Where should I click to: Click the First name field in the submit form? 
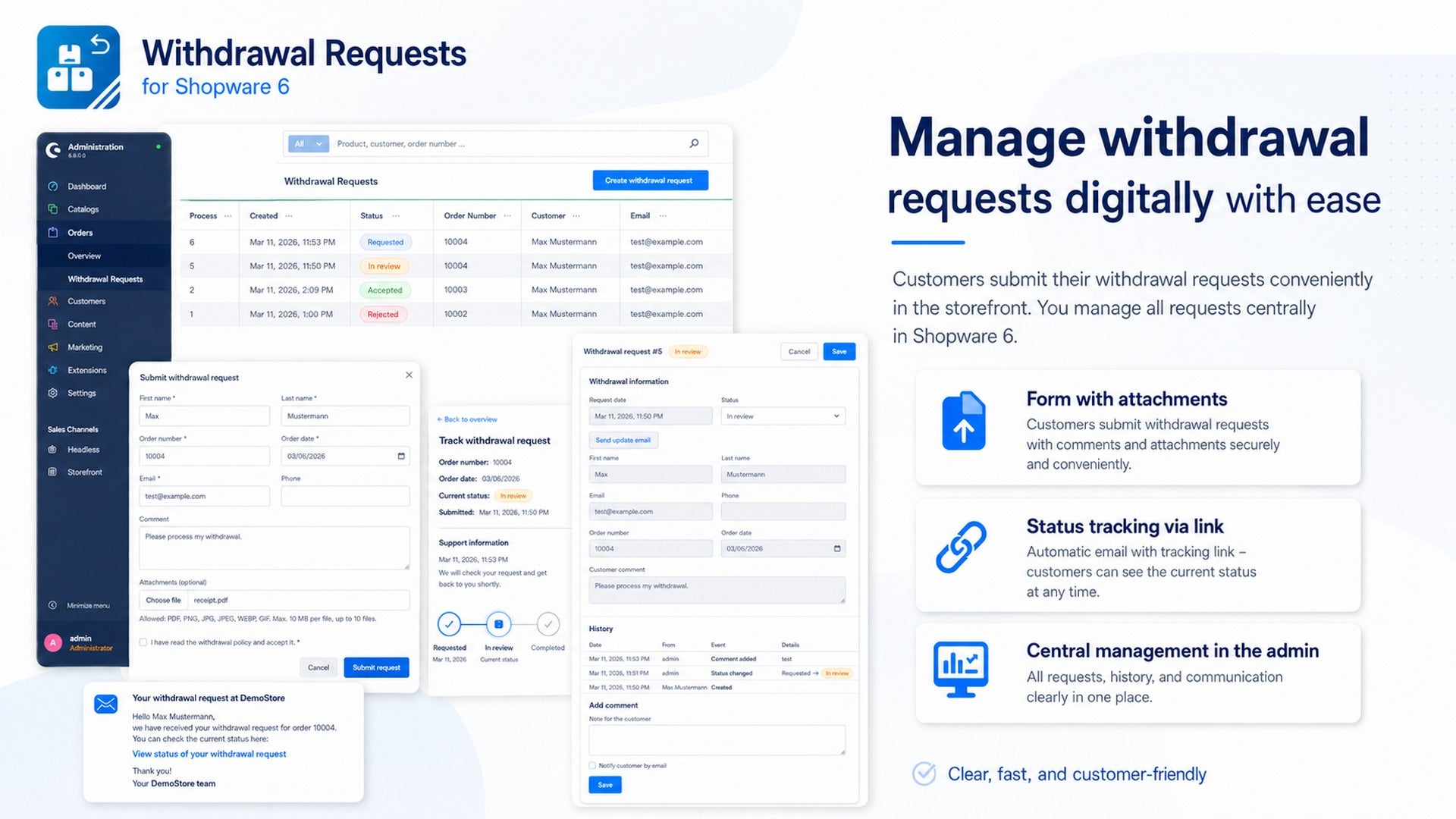click(x=205, y=416)
